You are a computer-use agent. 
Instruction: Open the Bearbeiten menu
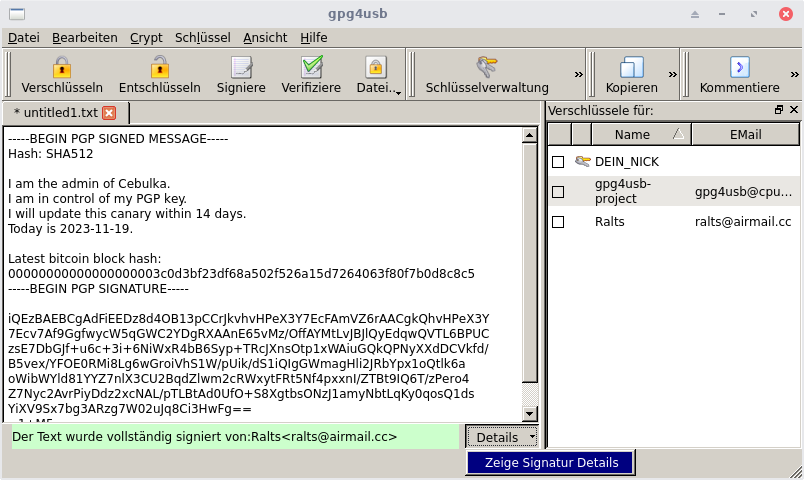[85, 38]
